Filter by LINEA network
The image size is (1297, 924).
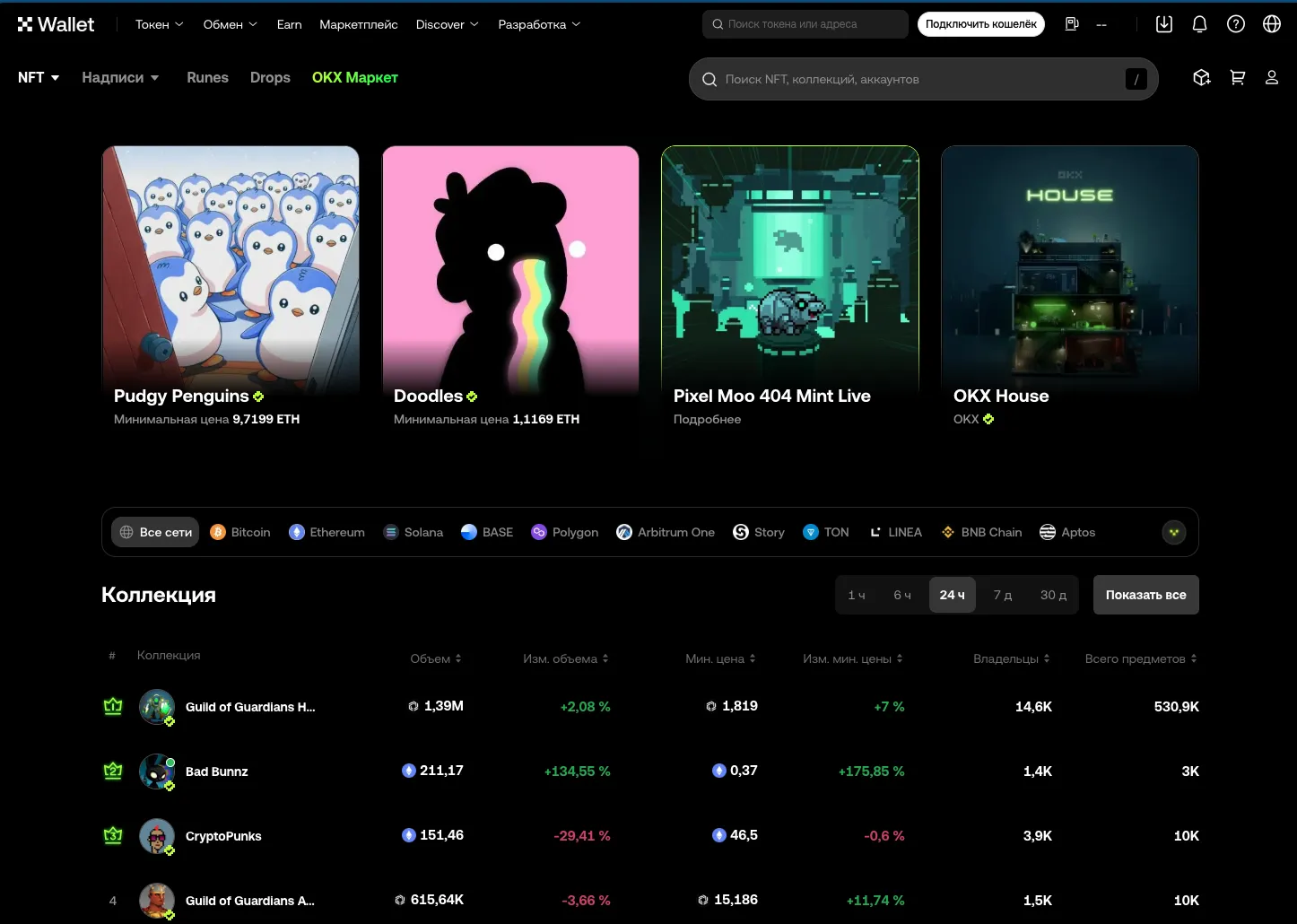click(x=895, y=532)
